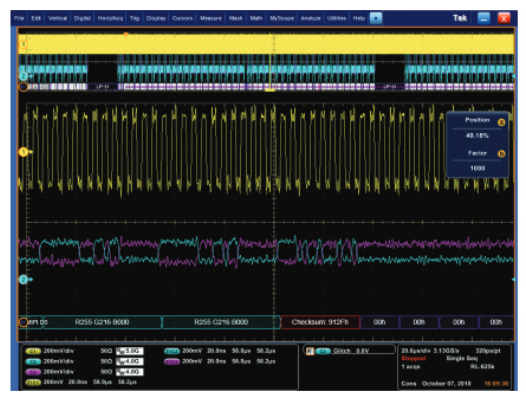Click the orange 16:05:36 time readout
526x397 pixels.
point(496,383)
